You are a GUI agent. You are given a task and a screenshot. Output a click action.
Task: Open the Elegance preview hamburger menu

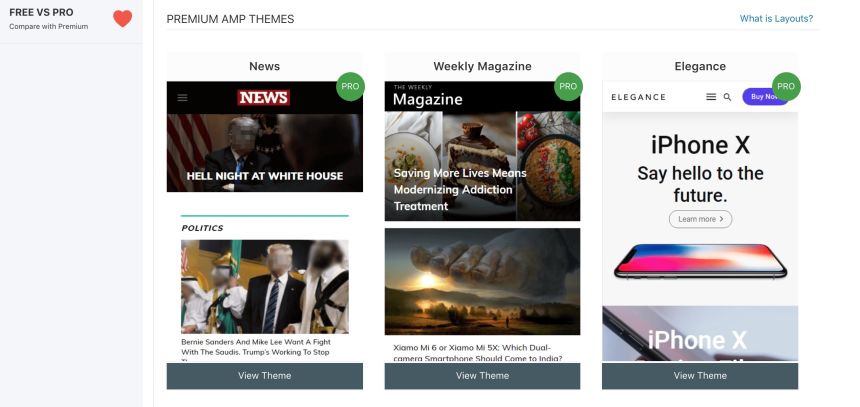(711, 97)
